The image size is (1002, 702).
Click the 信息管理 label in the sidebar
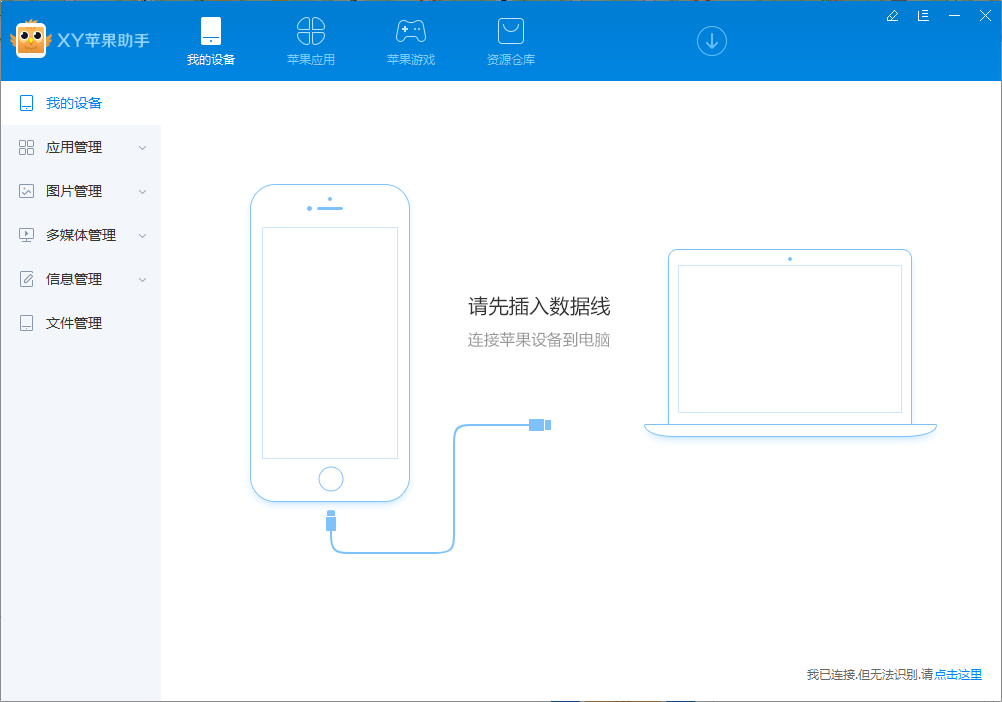tap(73, 279)
